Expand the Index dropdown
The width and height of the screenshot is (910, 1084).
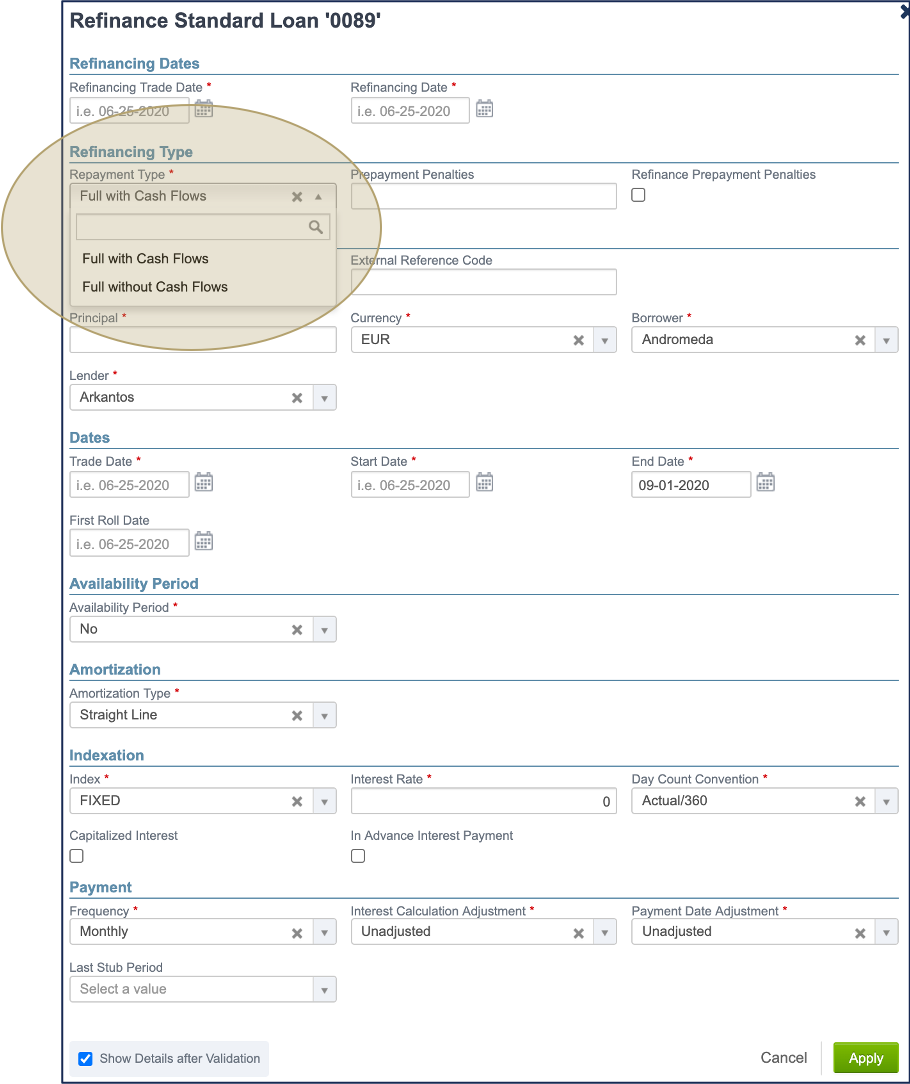pyautogui.click(x=324, y=801)
